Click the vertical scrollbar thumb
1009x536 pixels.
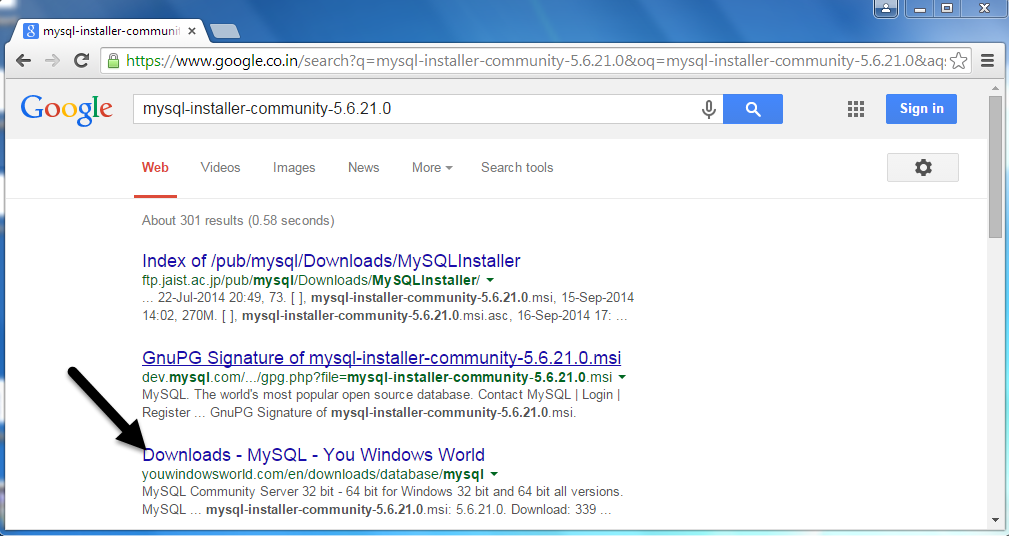tap(996, 167)
